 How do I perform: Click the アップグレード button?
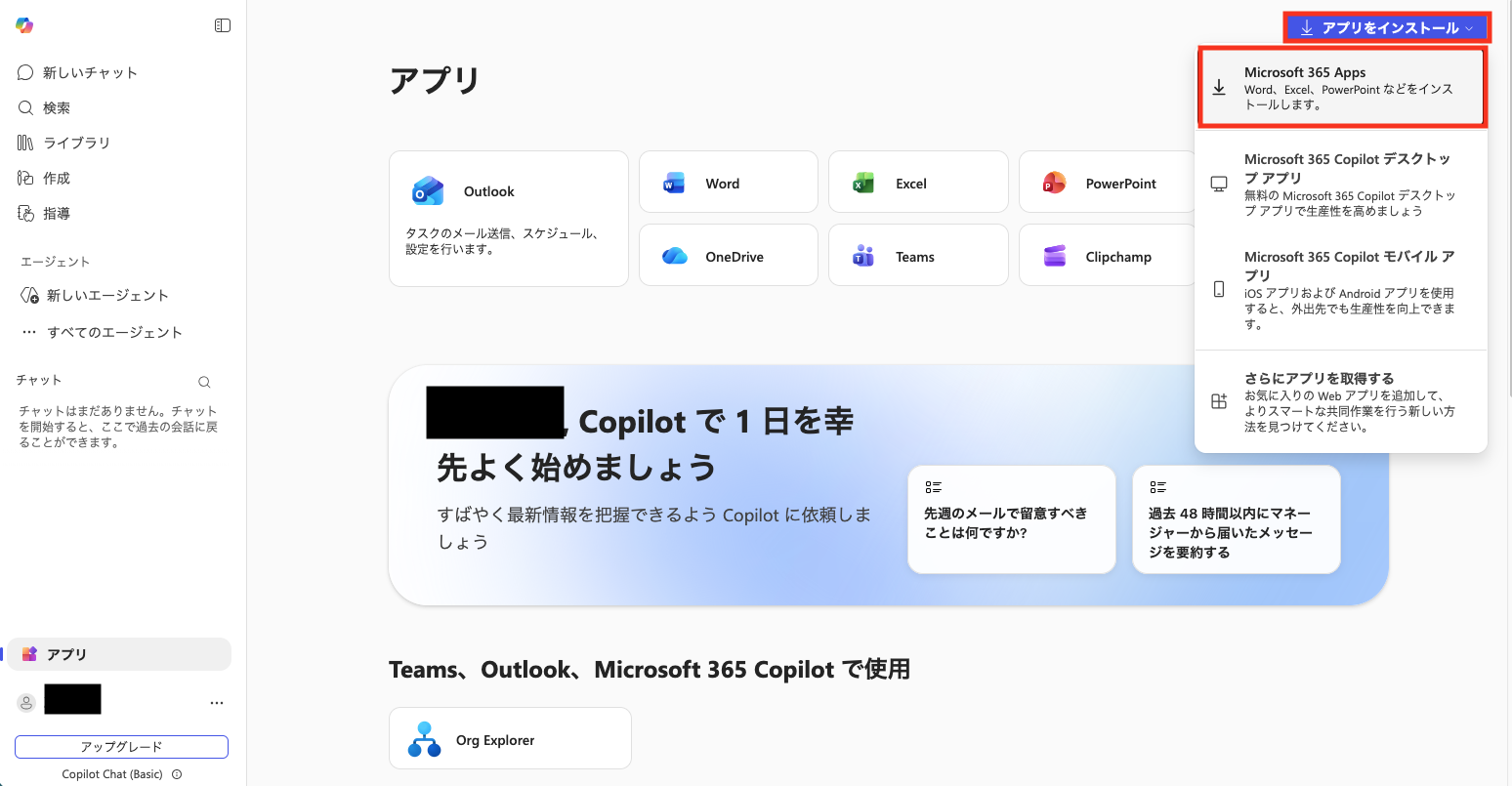(x=121, y=747)
